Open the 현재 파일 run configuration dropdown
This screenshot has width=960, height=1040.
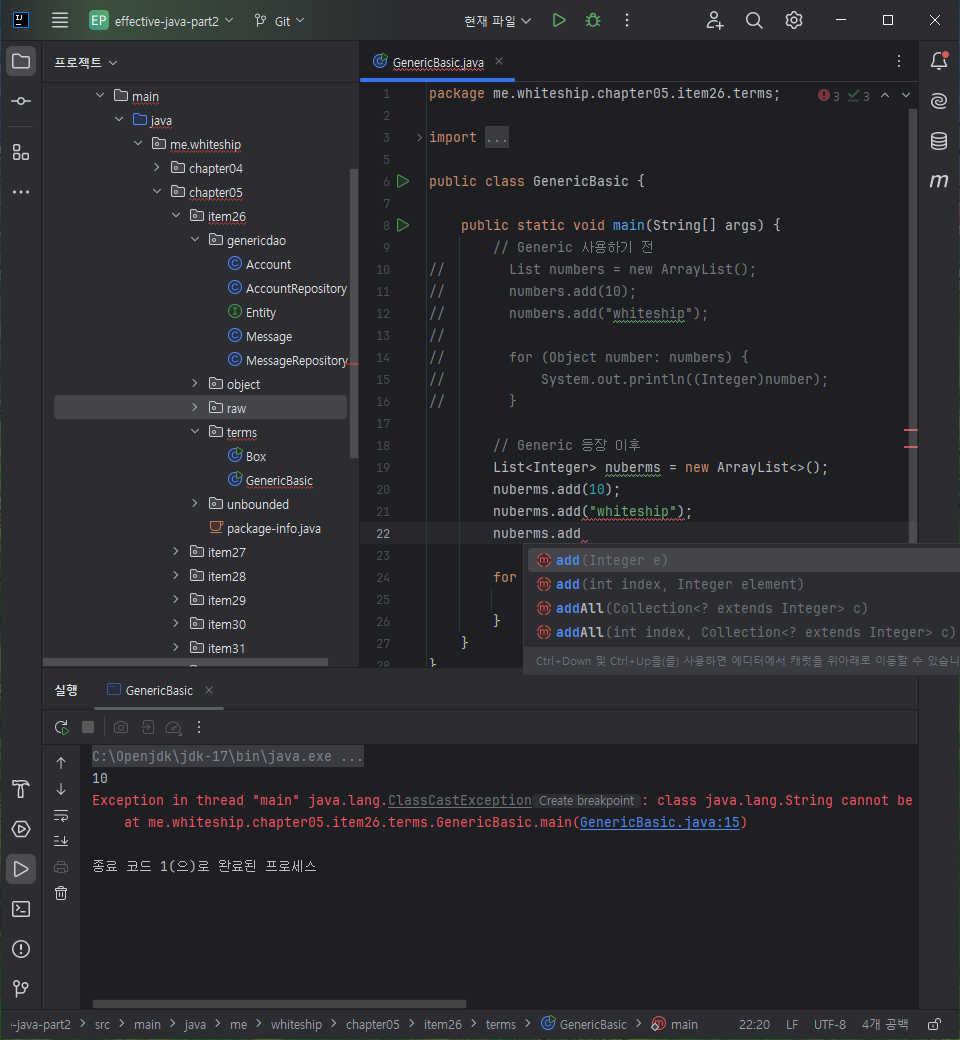click(x=498, y=21)
